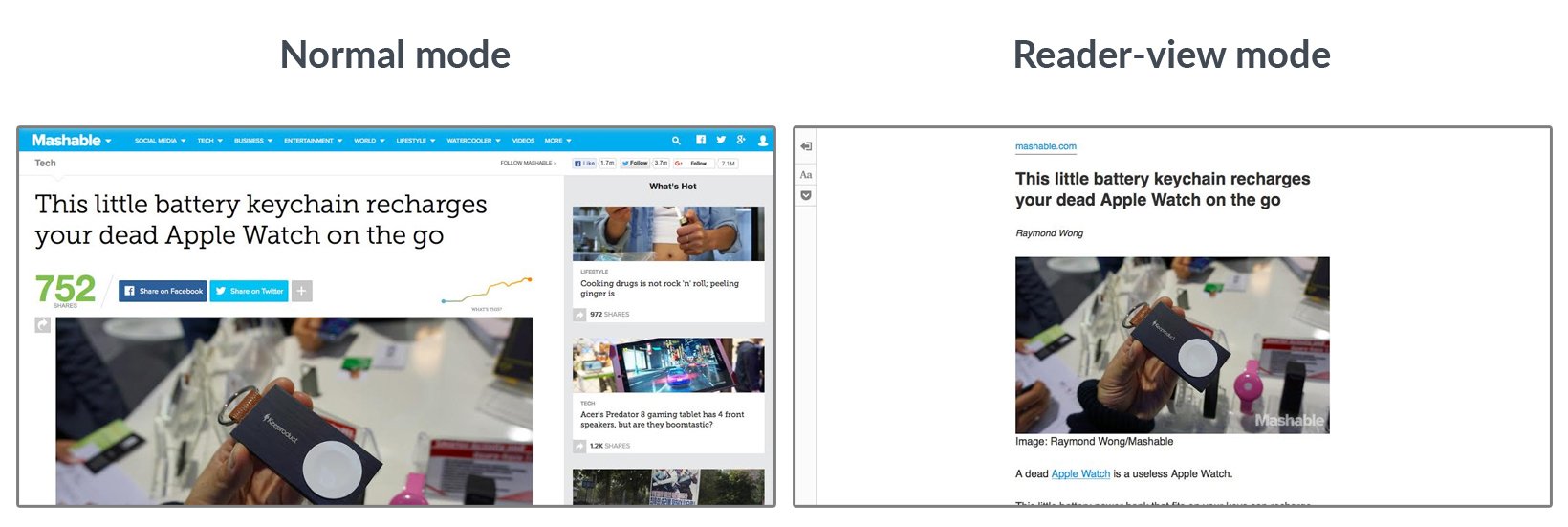Expand the Entertainment menu dropdown
This screenshot has height=527, width=1568.
pyautogui.click(x=313, y=141)
